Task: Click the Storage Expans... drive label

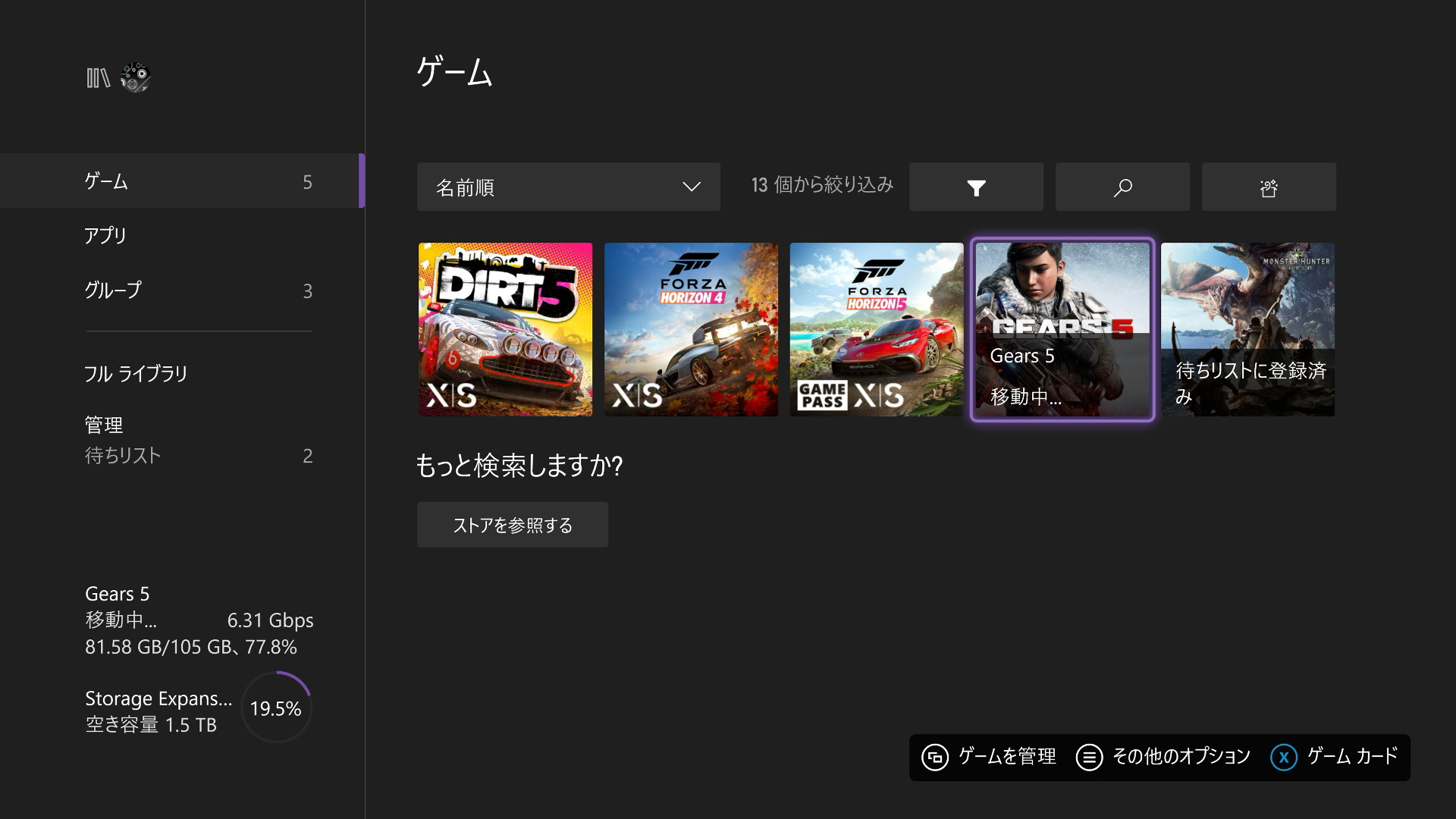Action: click(158, 698)
